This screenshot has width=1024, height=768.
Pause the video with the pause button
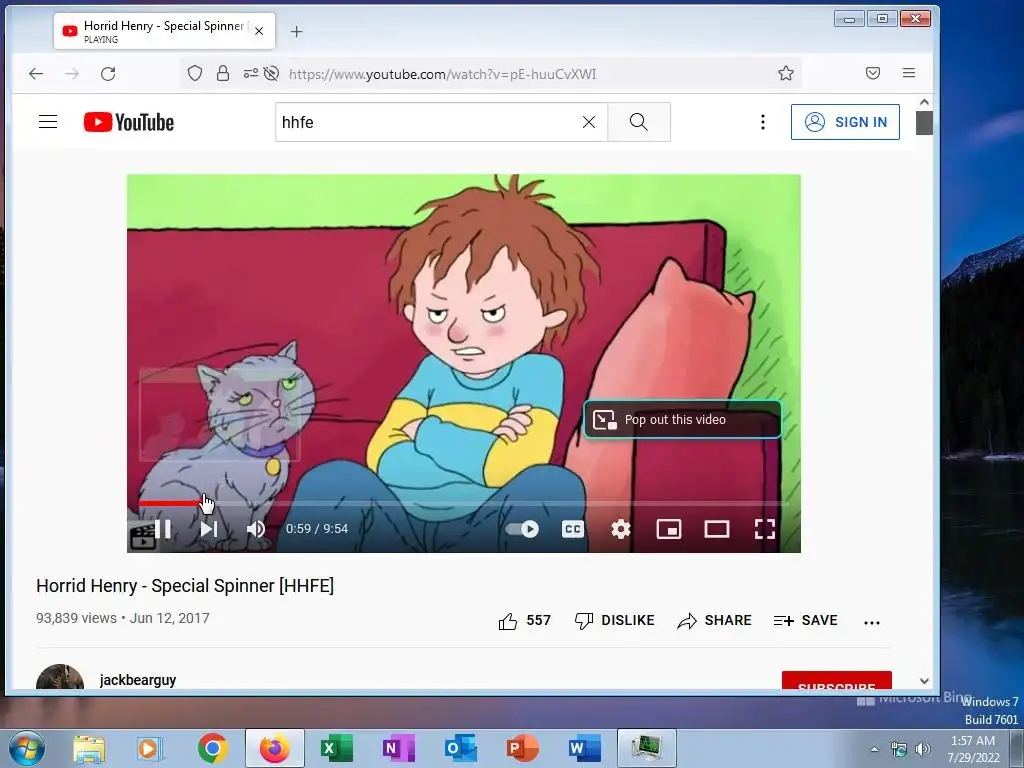pos(163,528)
